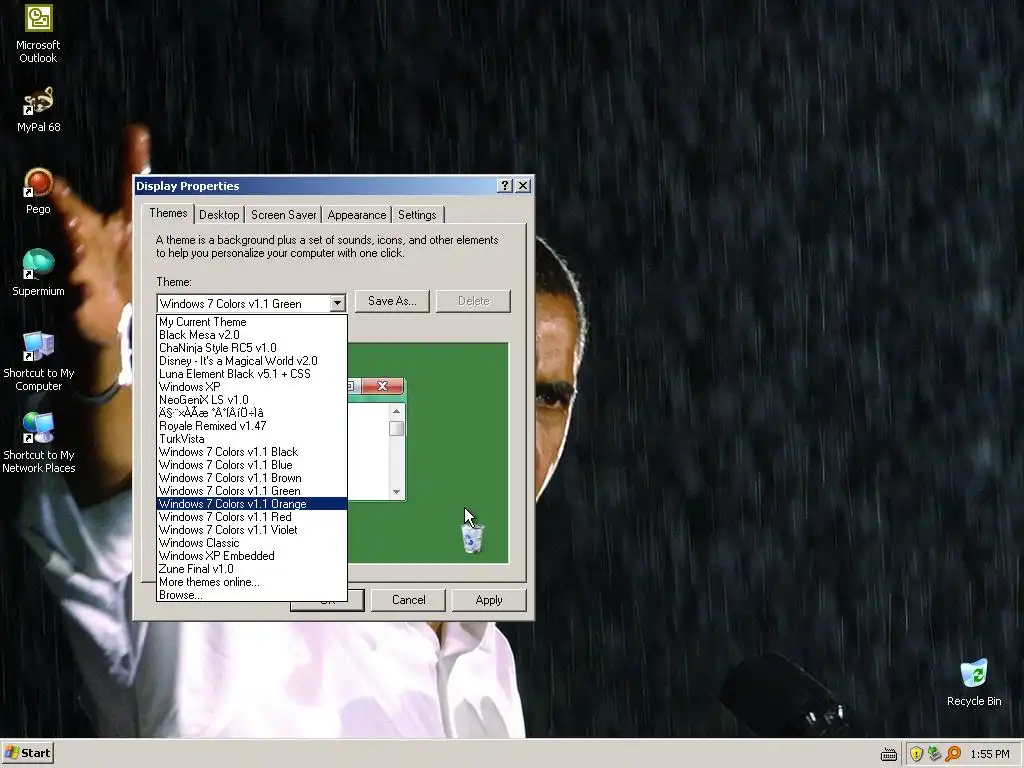This screenshot has height=768, width=1024.
Task: Select highlighted Windows 7 Colors v1.1 Orange
Action: (x=251, y=504)
